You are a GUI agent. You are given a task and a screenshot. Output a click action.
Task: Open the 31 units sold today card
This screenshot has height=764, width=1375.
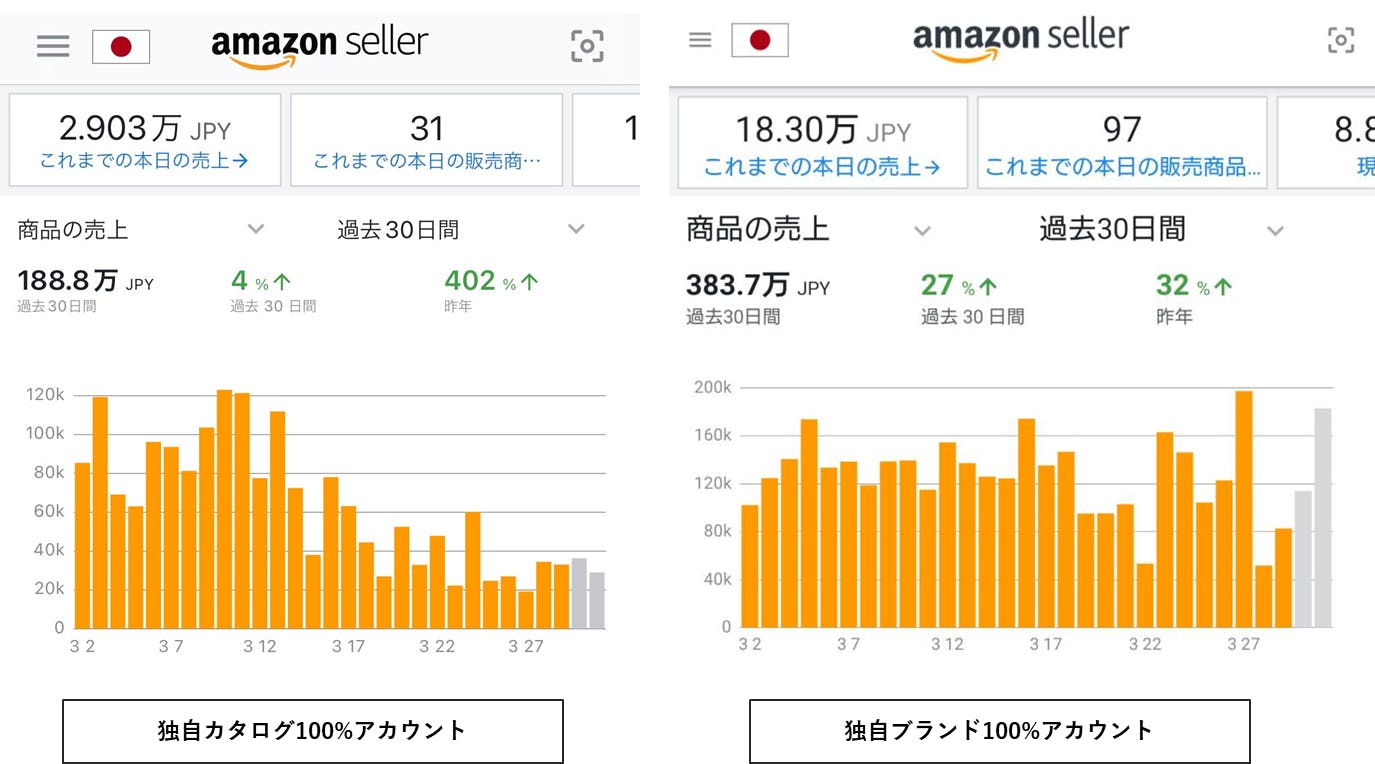(426, 140)
